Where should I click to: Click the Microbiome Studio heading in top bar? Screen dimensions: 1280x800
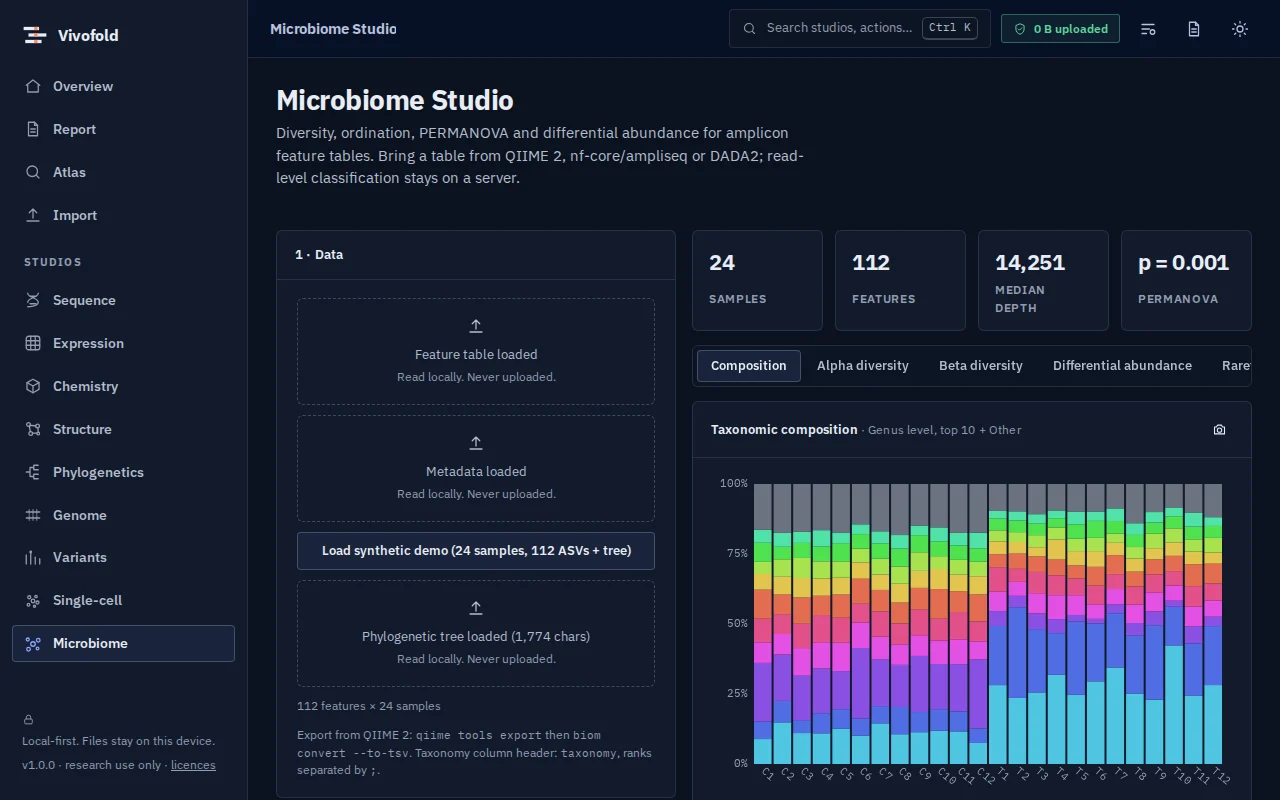(x=333, y=29)
